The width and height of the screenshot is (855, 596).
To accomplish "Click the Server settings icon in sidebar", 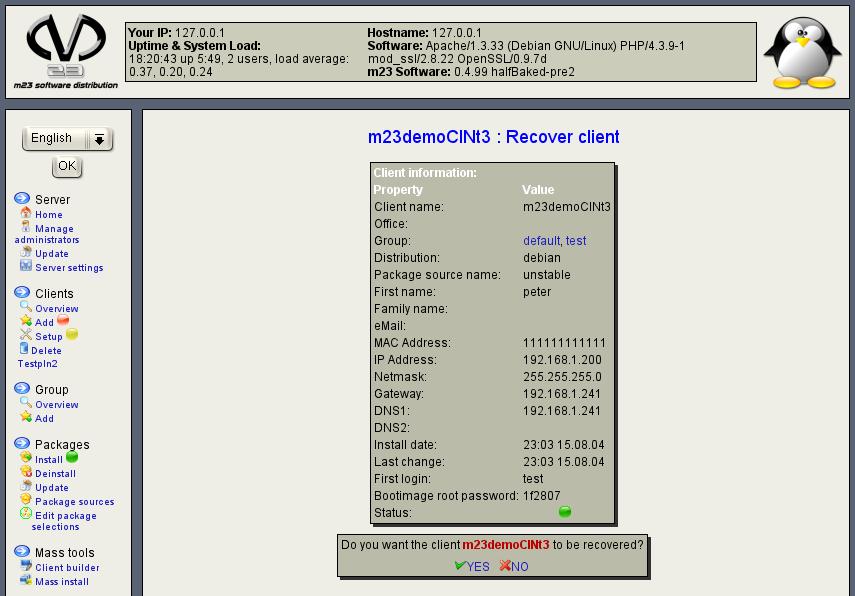I will coord(26,267).
